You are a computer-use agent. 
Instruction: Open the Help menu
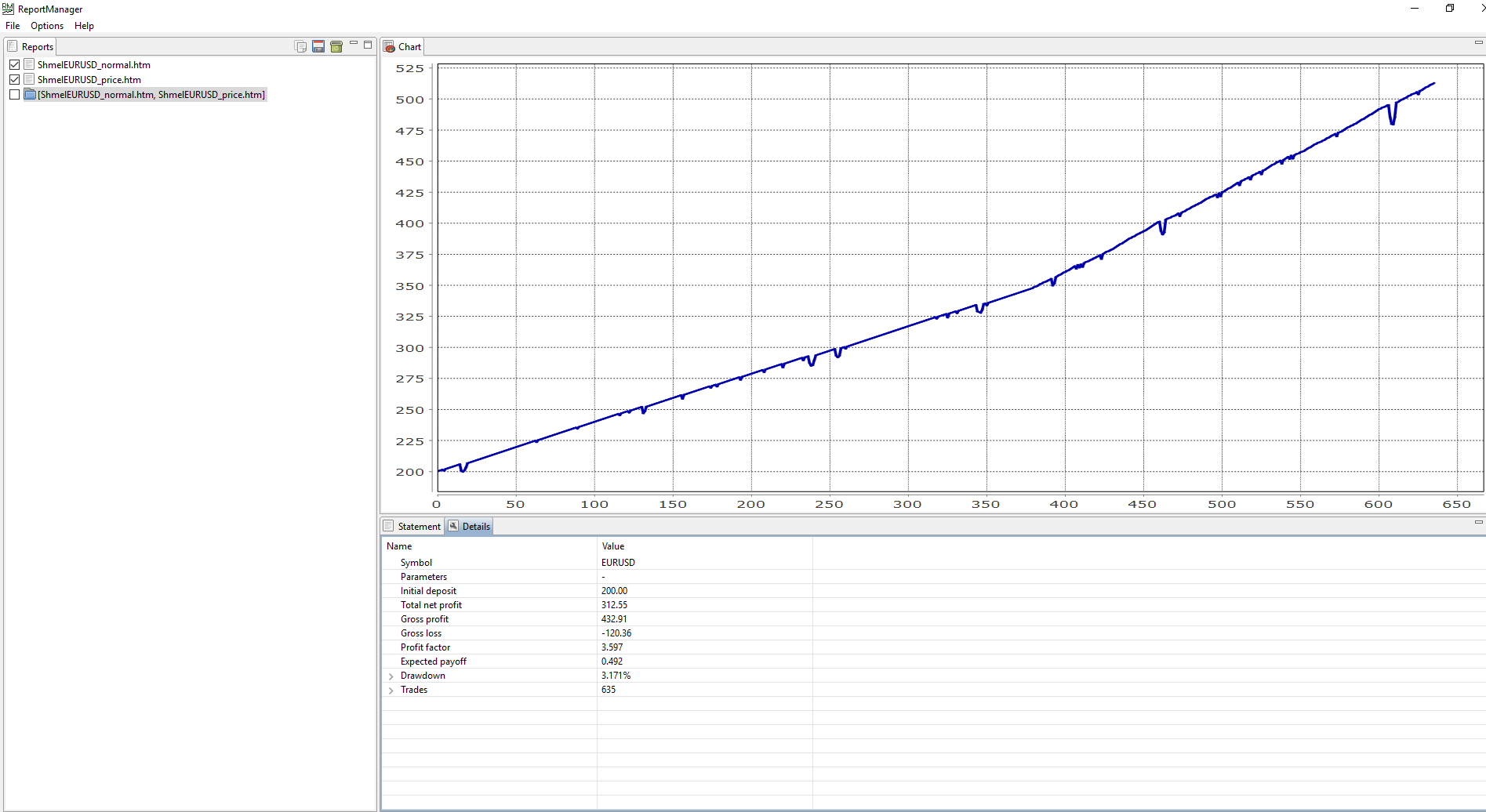point(84,26)
